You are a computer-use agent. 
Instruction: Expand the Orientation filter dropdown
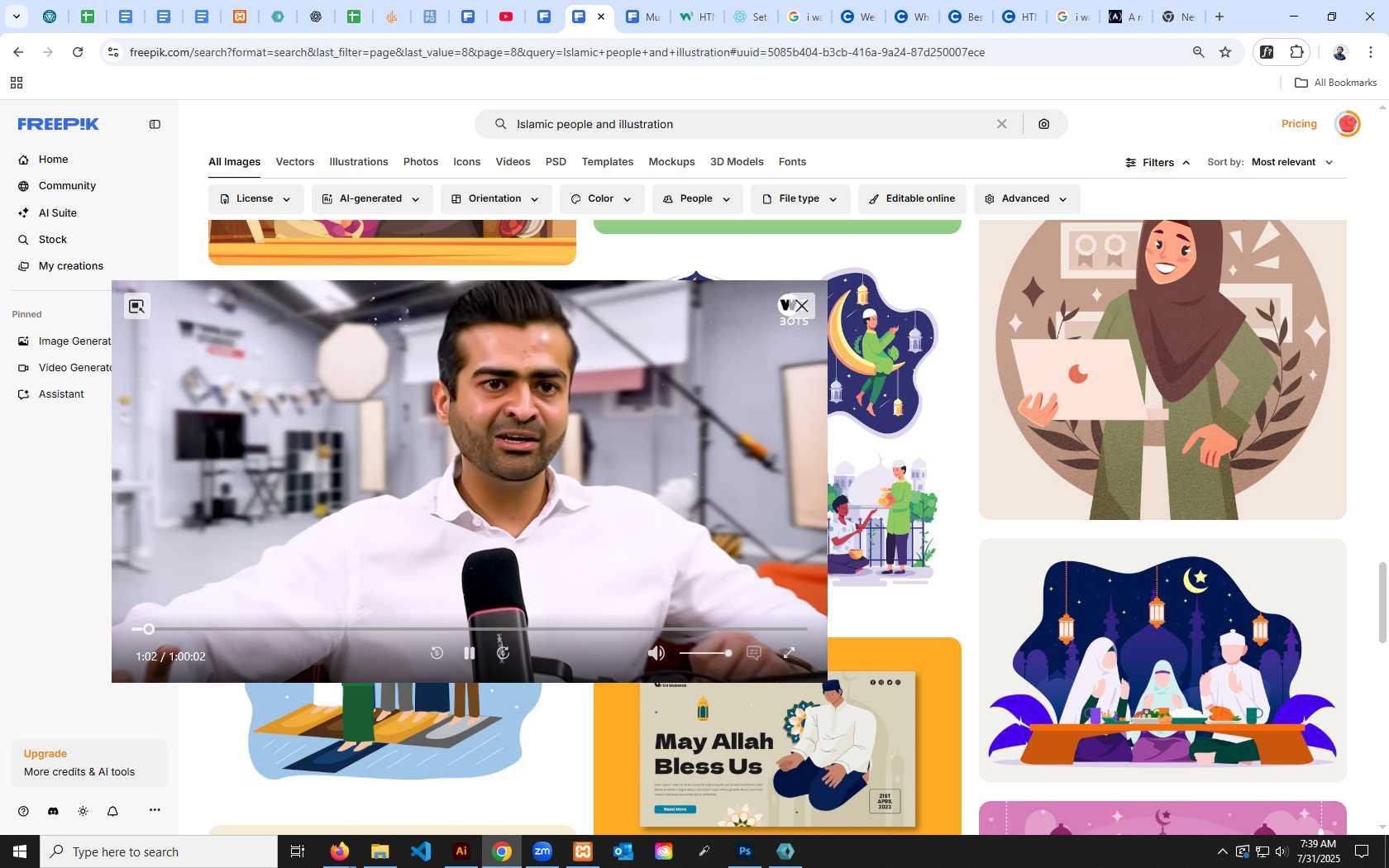496,199
